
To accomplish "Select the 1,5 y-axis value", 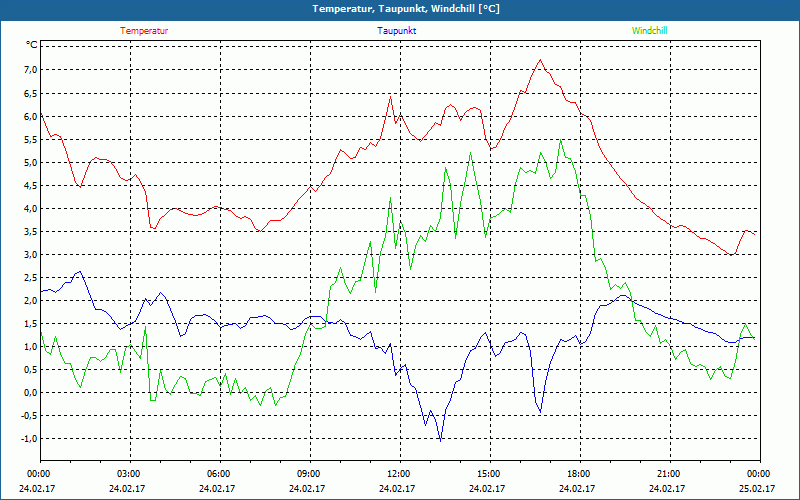I will [x=32, y=323].
